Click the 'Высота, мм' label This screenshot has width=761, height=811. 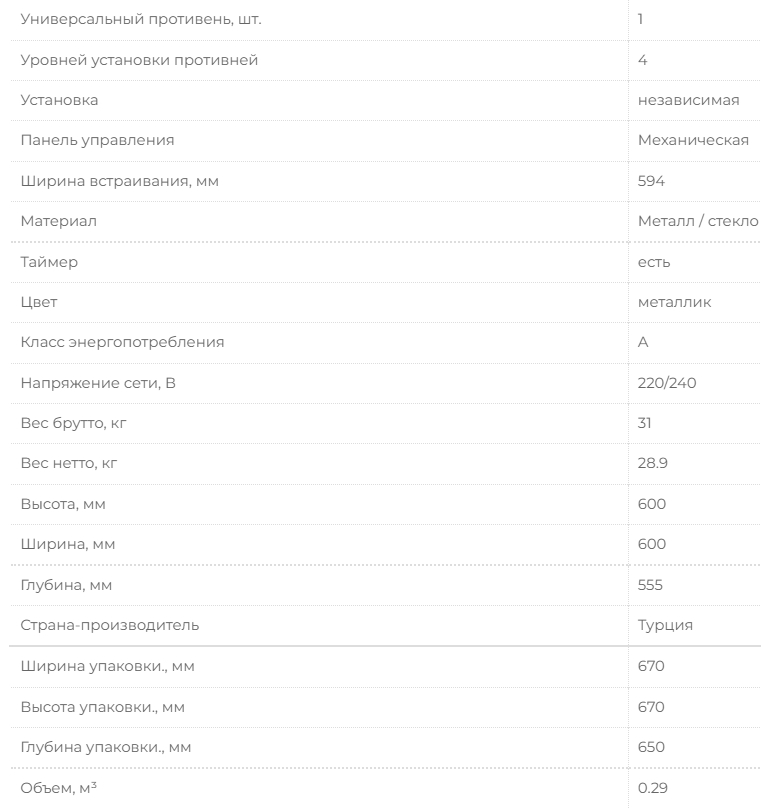click(x=63, y=504)
